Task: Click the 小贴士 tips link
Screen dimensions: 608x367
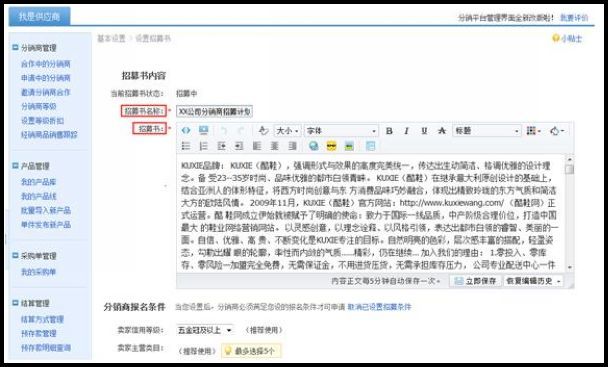Action: pos(571,38)
